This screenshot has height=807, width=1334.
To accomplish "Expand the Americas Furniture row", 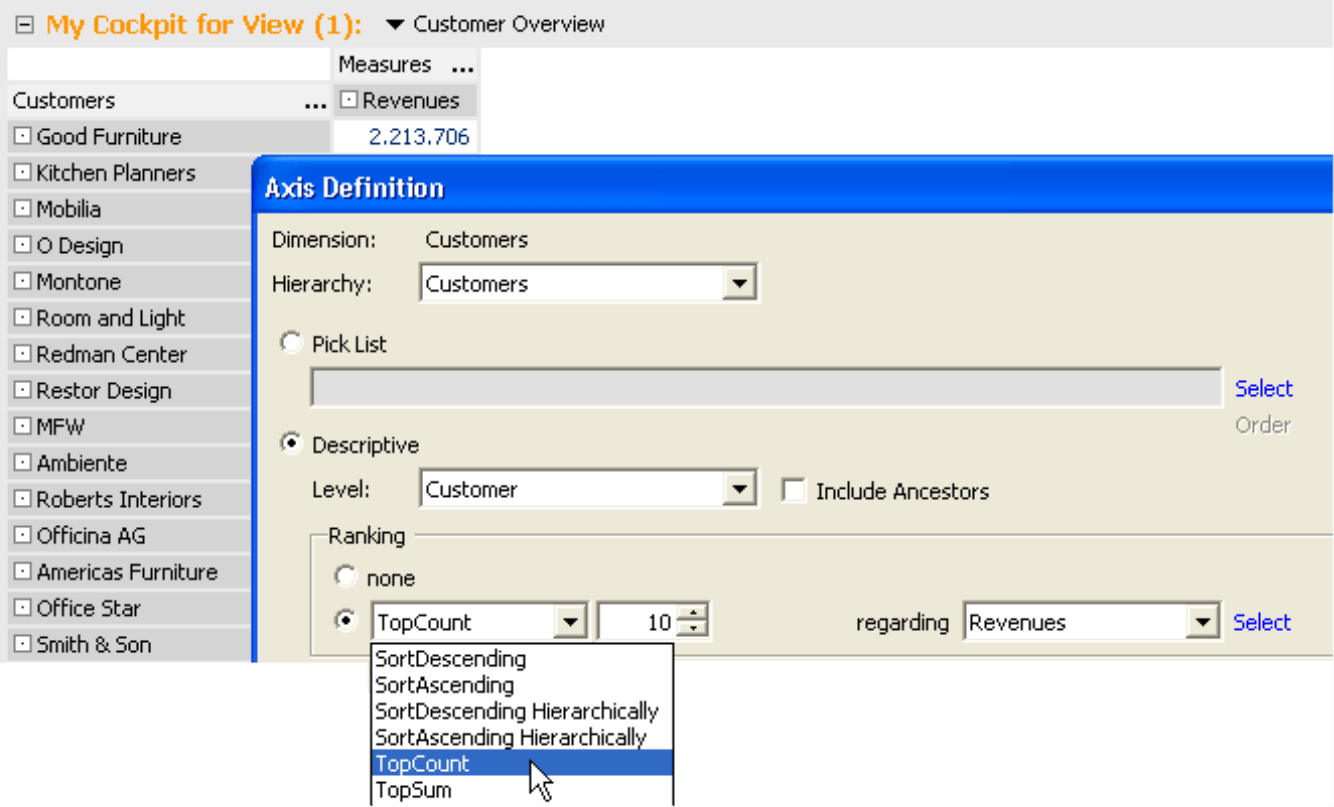I will pyautogui.click(x=22, y=572).
